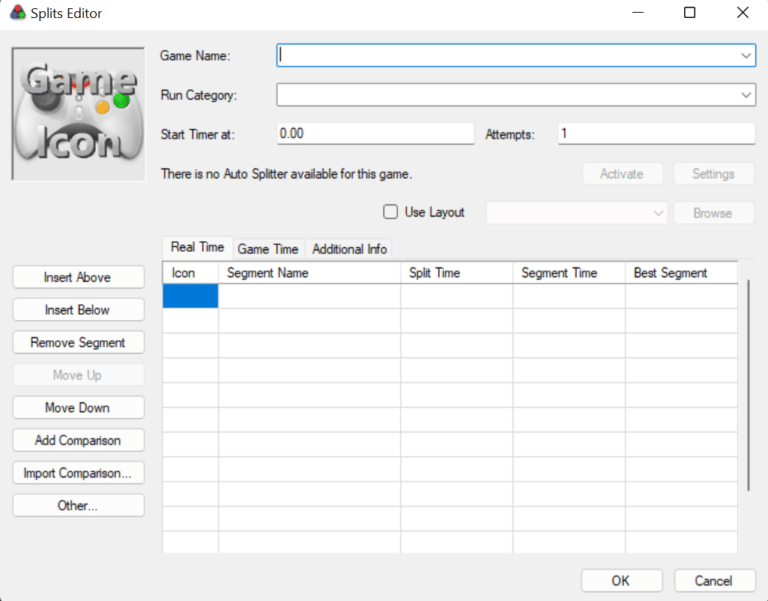
Task: Click the Move Down button
Action: click(78, 408)
